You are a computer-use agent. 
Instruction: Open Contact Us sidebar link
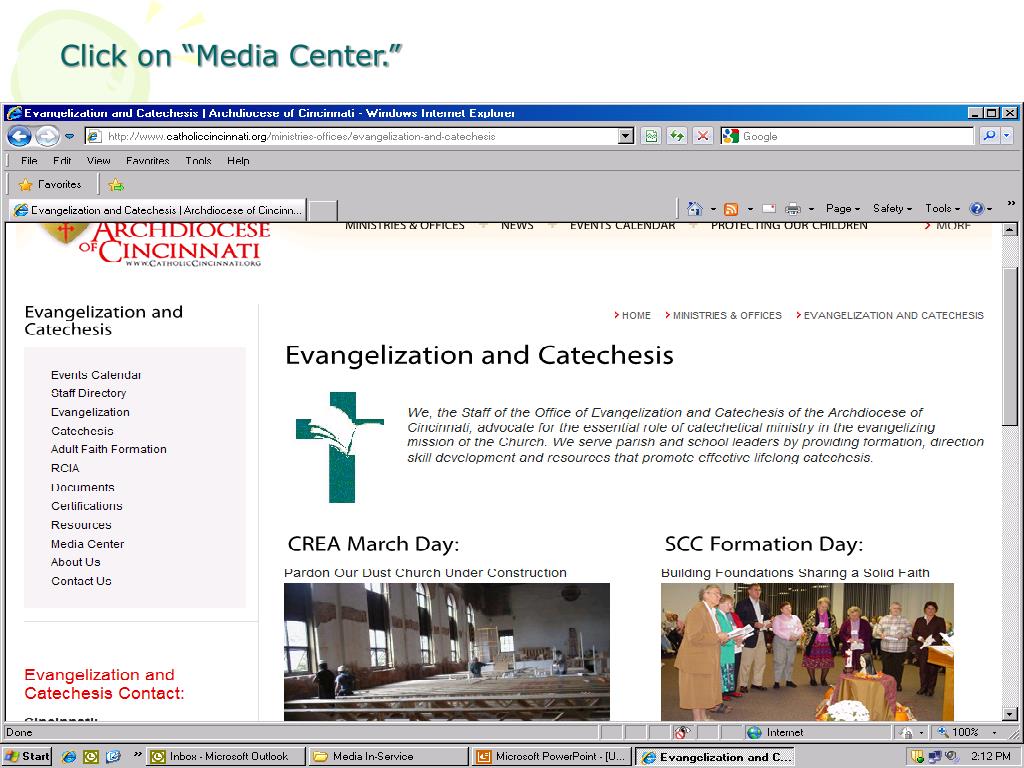(81, 581)
